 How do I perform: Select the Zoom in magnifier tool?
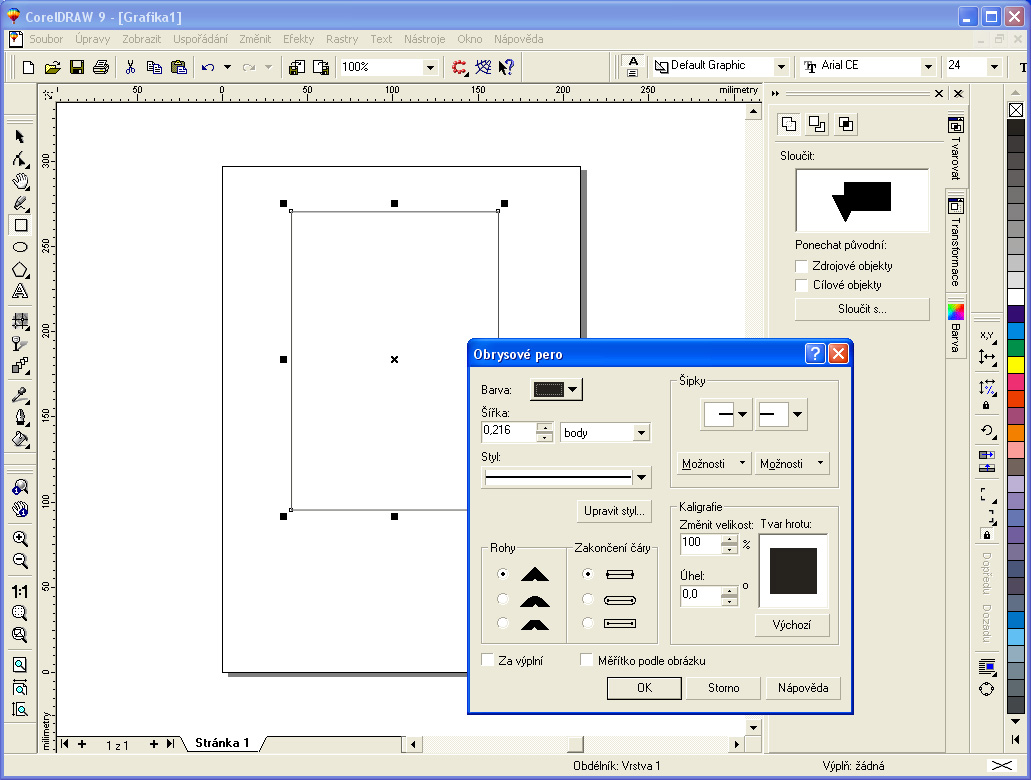(20, 538)
